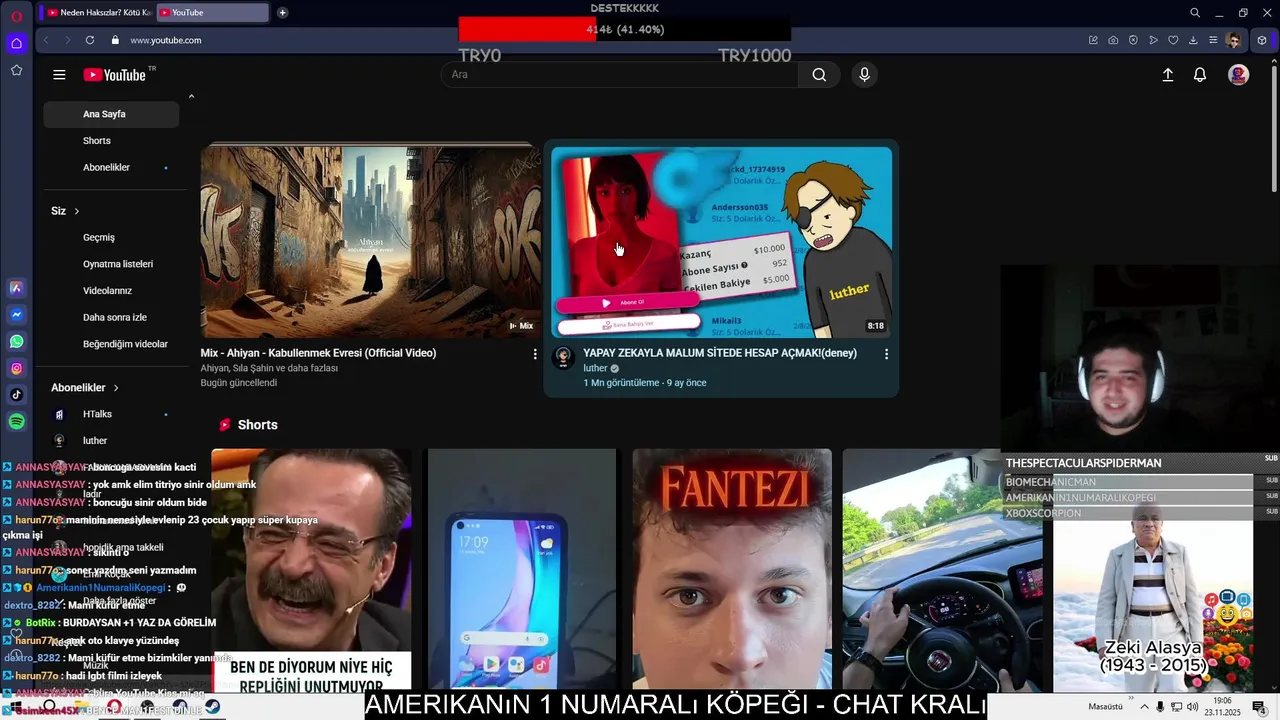1280x720 pixels.
Task: Click the Opera snapshot camera icon
Action: coord(1113,40)
